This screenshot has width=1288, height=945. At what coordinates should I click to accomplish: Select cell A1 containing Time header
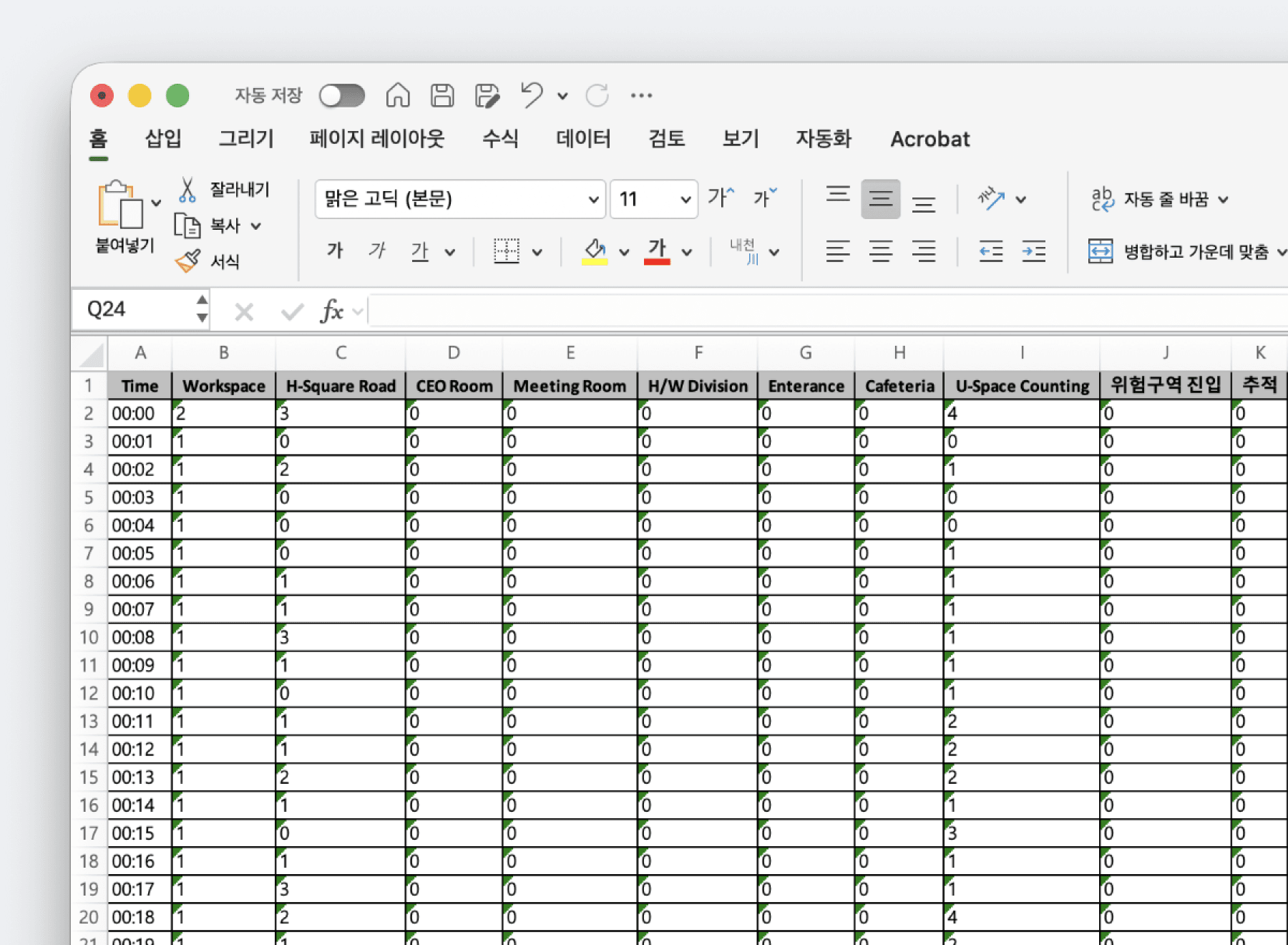(140, 385)
